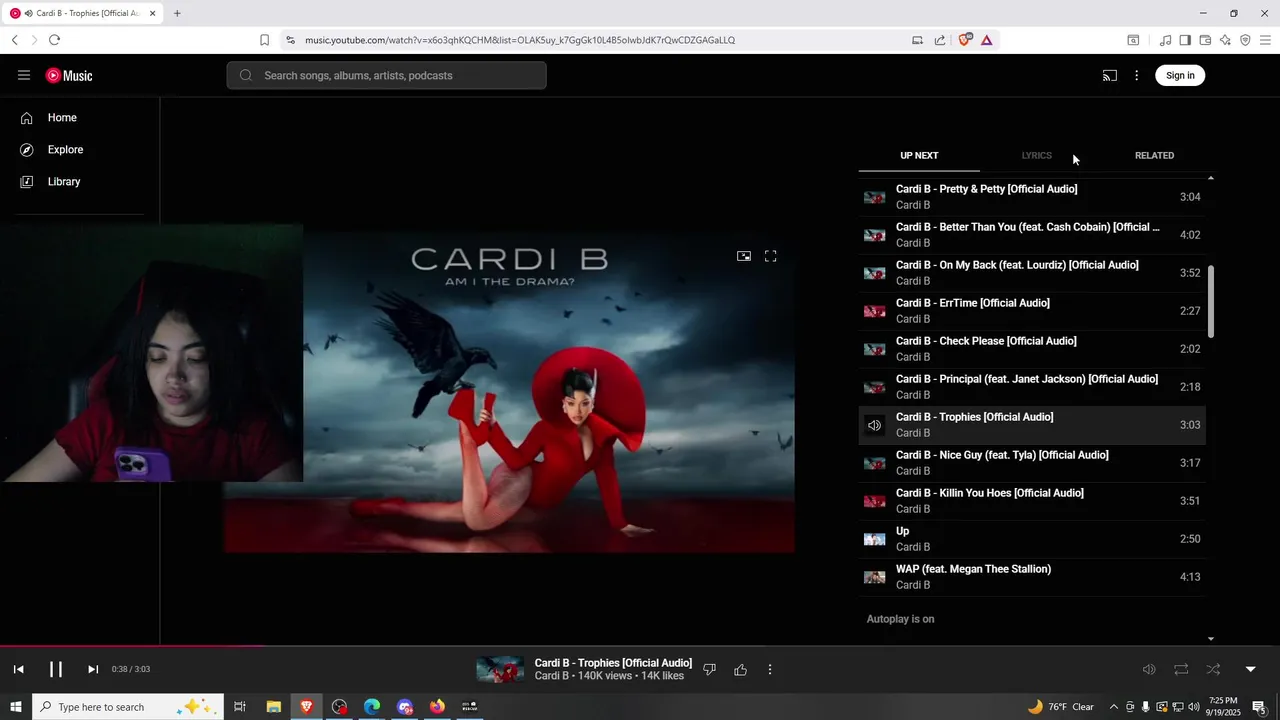This screenshot has height=720, width=1280.
Task: Play Cardi B - ErrTime from queue
Action: [1032, 311]
